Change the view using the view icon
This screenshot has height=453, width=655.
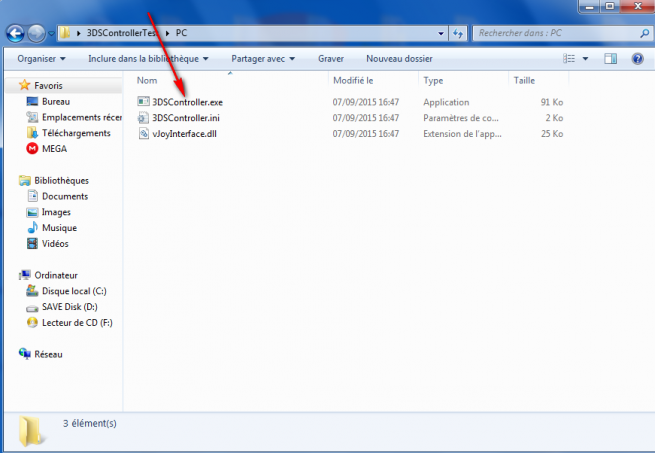point(569,59)
